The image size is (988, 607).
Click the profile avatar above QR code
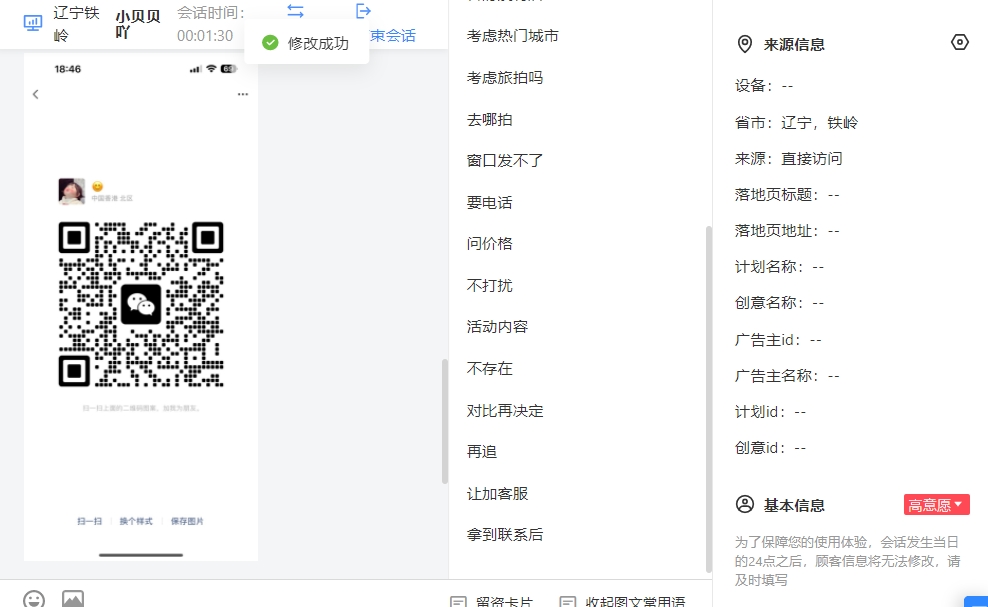(x=71, y=191)
